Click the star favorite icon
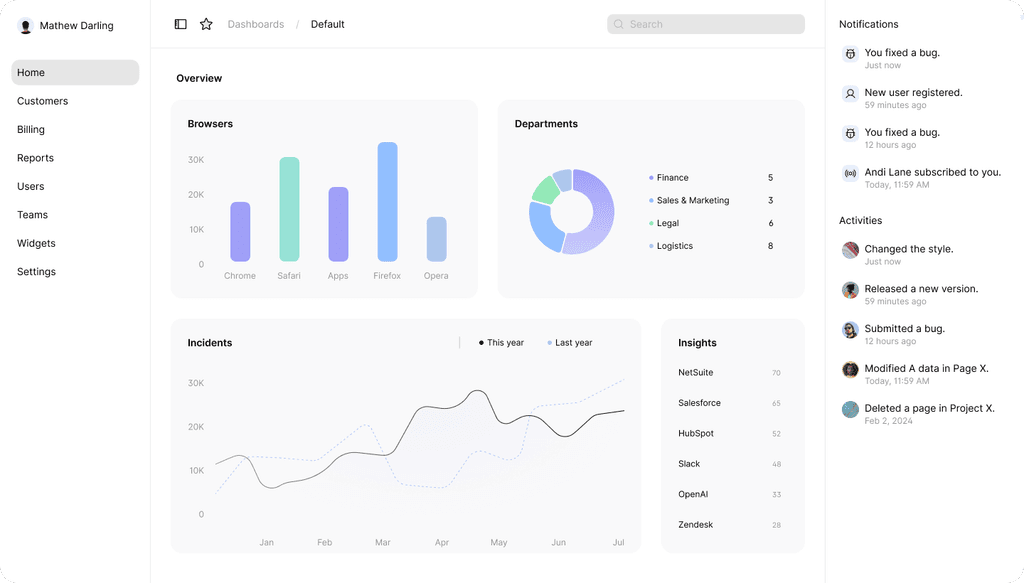 point(206,24)
